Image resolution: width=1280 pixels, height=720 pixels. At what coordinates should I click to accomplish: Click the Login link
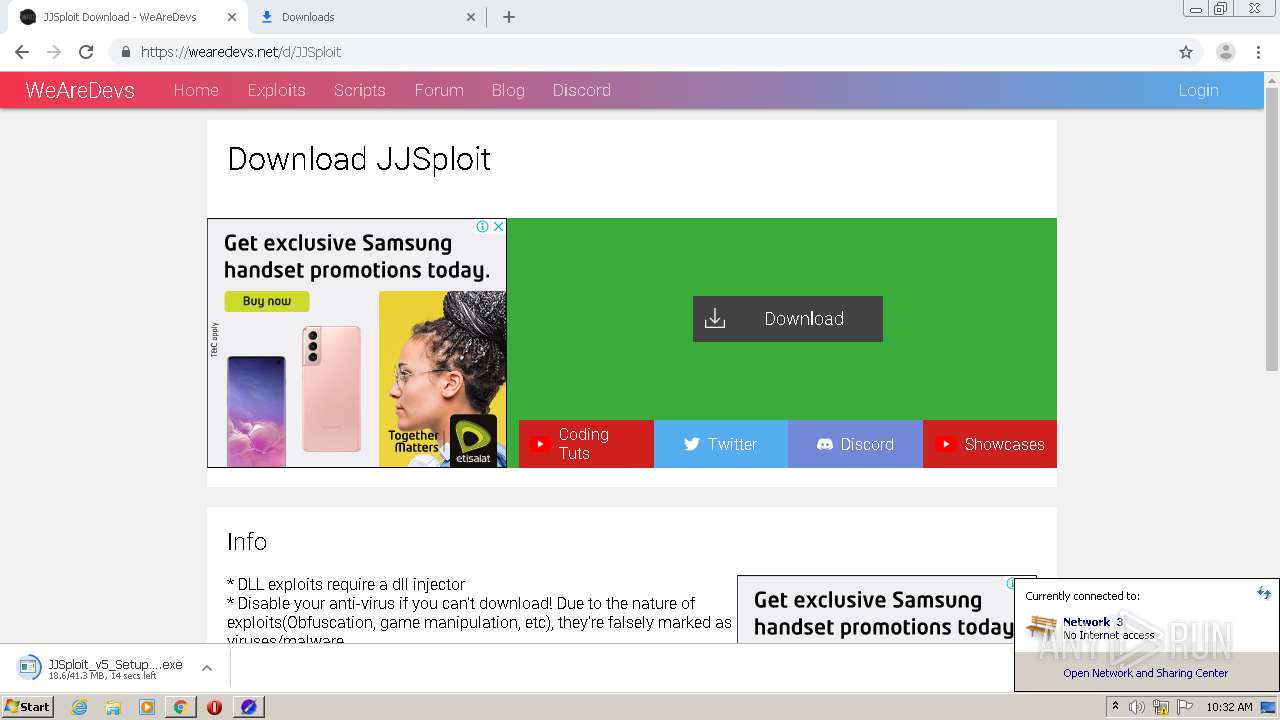[x=1198, y=90]
